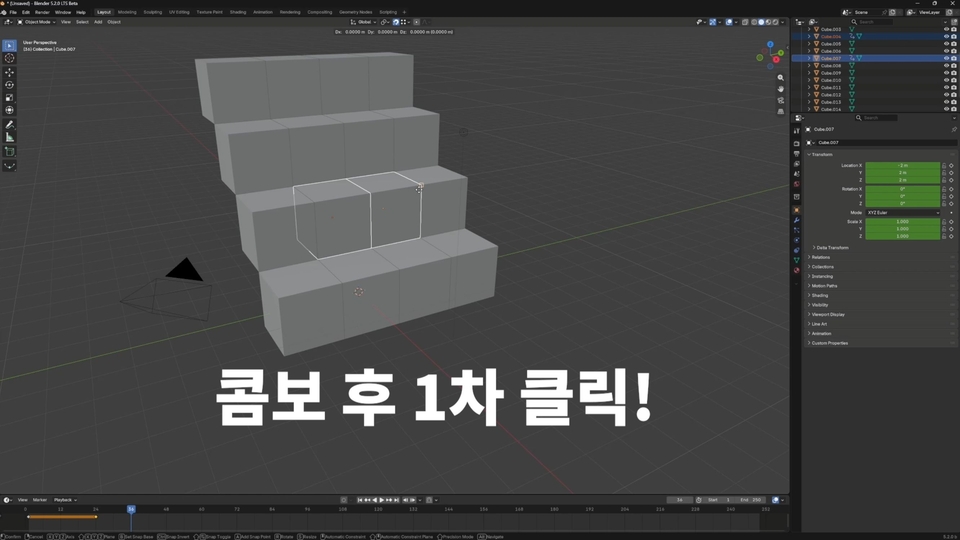960x540 pixels.
Task: Click the Location X value field
Action: (x=902, y=165)
